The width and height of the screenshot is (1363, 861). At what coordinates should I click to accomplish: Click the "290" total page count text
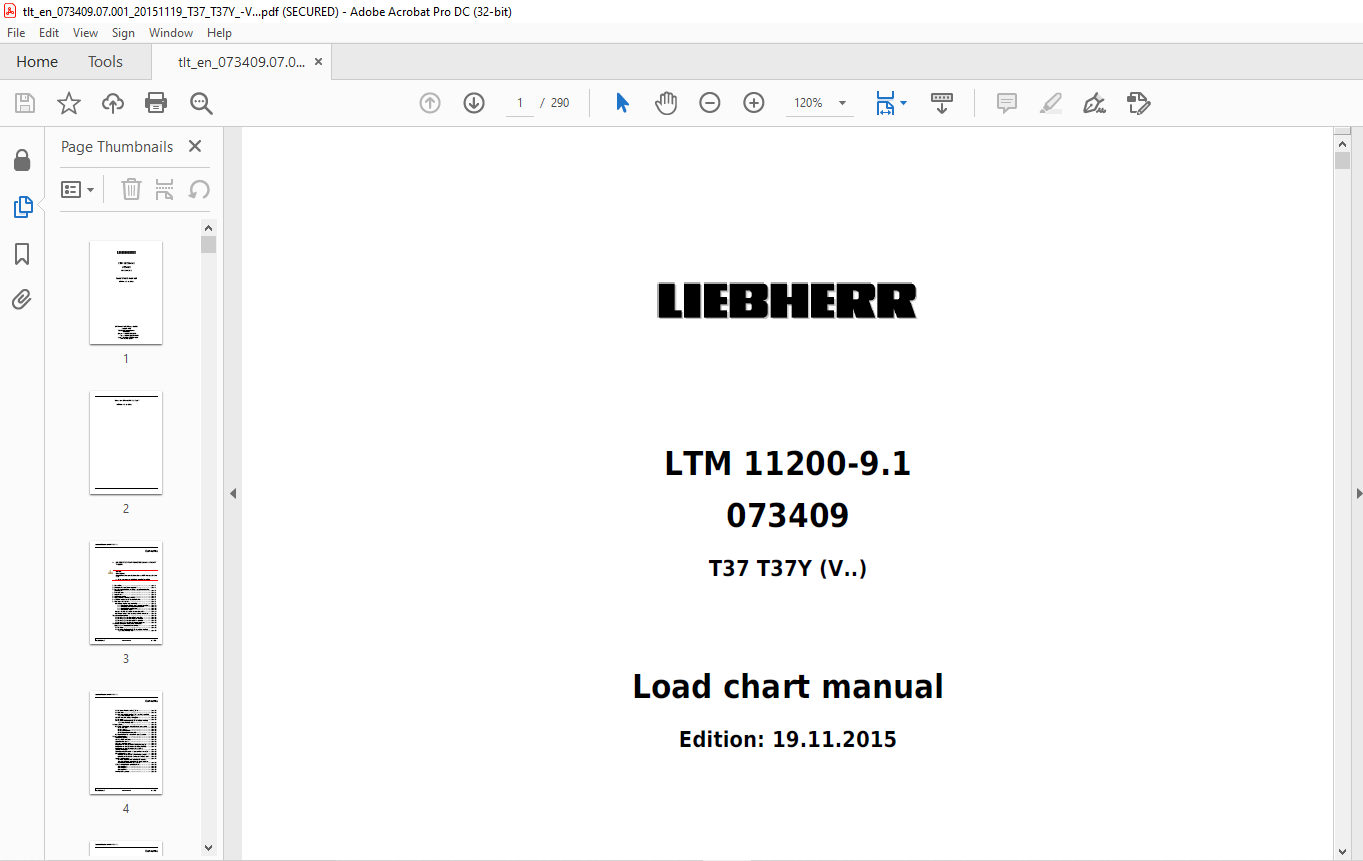click(560, 103)
